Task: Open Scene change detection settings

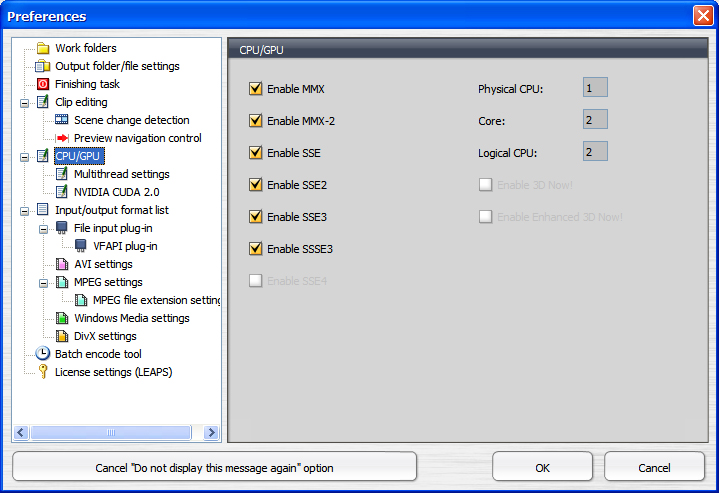Action: coord(132,120)
